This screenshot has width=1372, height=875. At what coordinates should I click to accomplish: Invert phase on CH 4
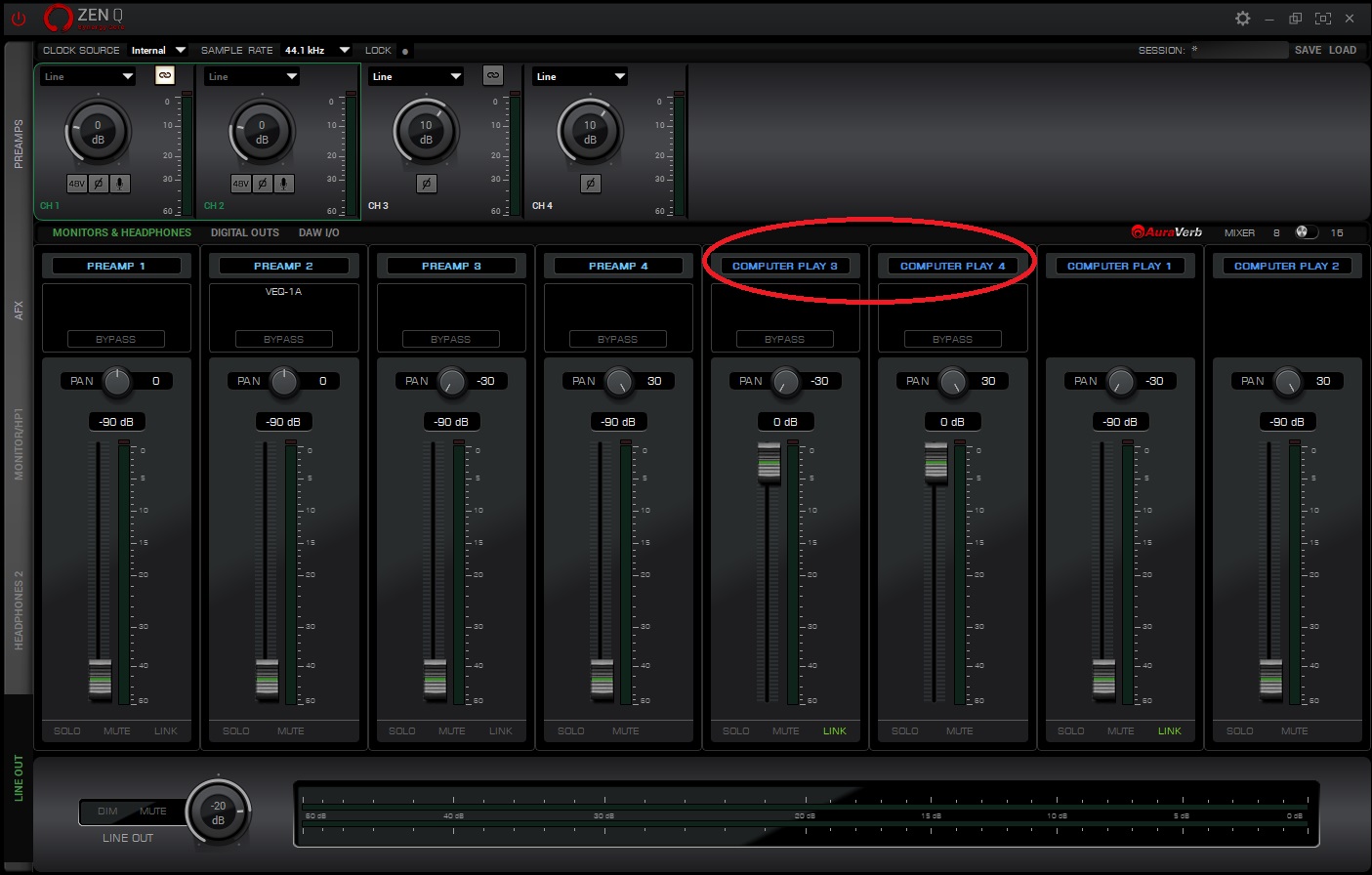tap(590, 184)
